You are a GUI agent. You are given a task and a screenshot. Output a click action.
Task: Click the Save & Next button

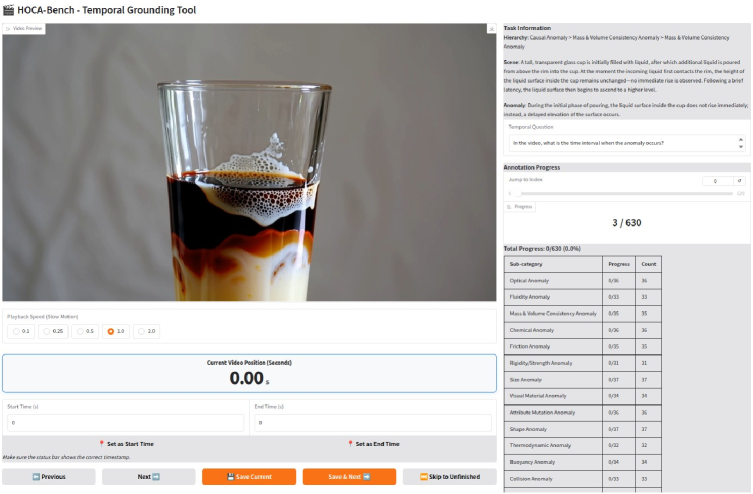(x=349, y=477)
